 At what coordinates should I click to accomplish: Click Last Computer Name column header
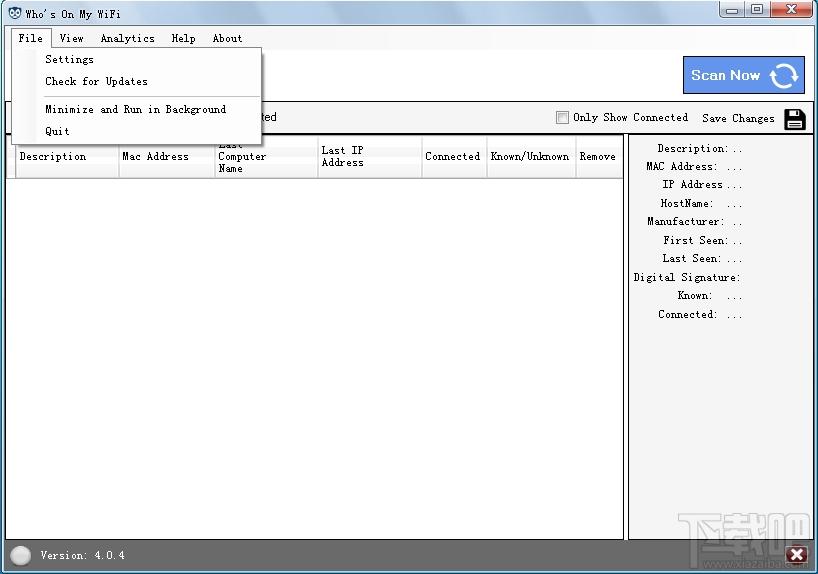click(x=266, y=157)
